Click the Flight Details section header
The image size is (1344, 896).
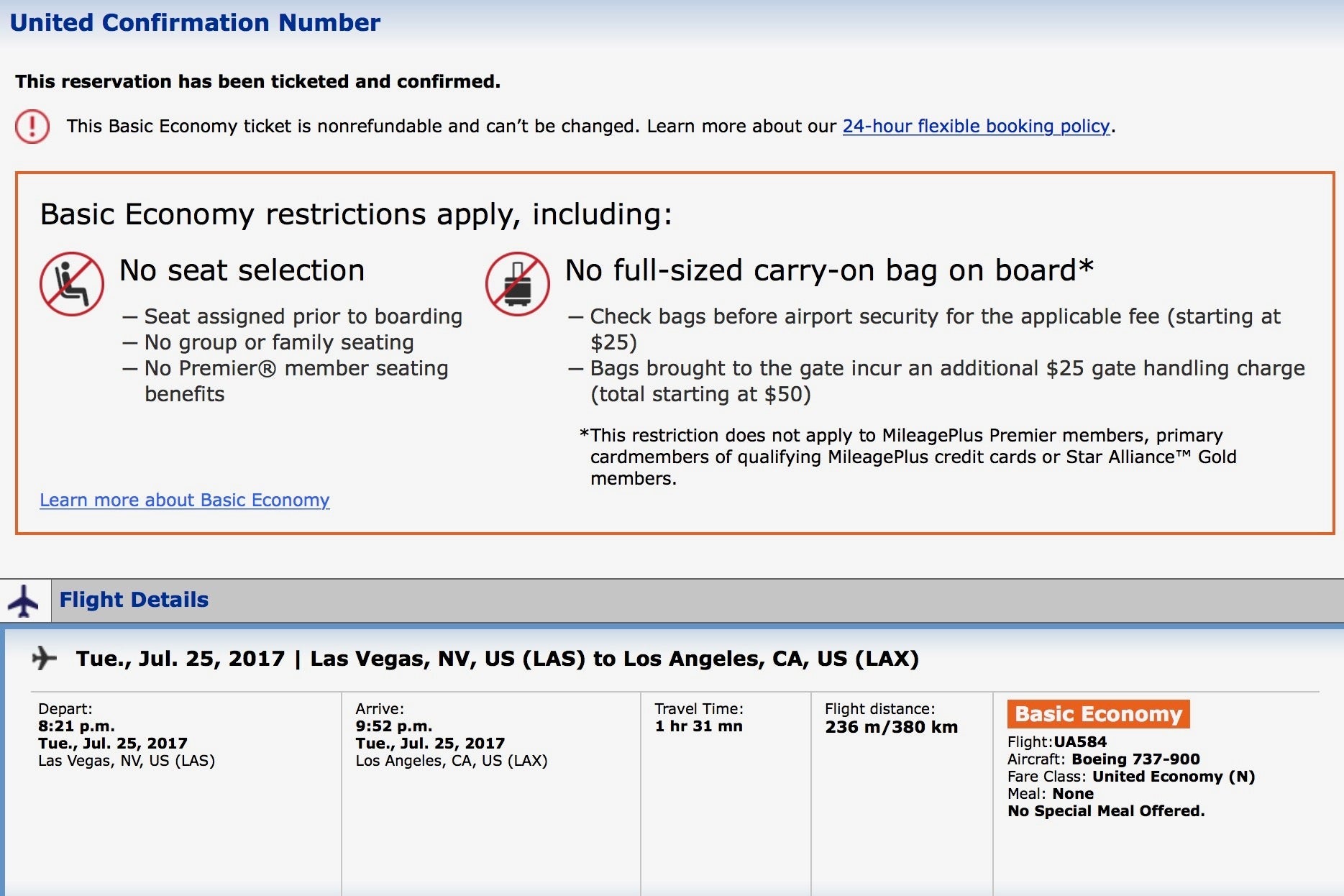(x=134, y=600)
